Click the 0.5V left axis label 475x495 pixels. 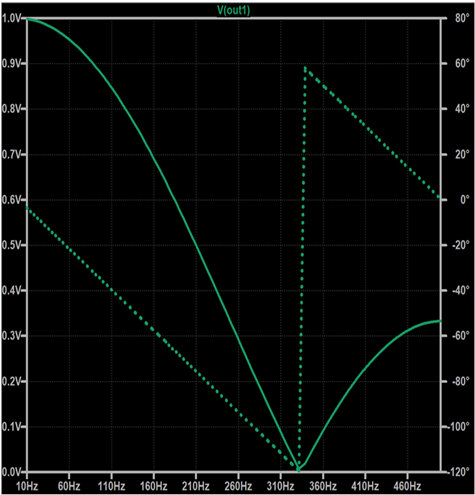click(12, 245)
